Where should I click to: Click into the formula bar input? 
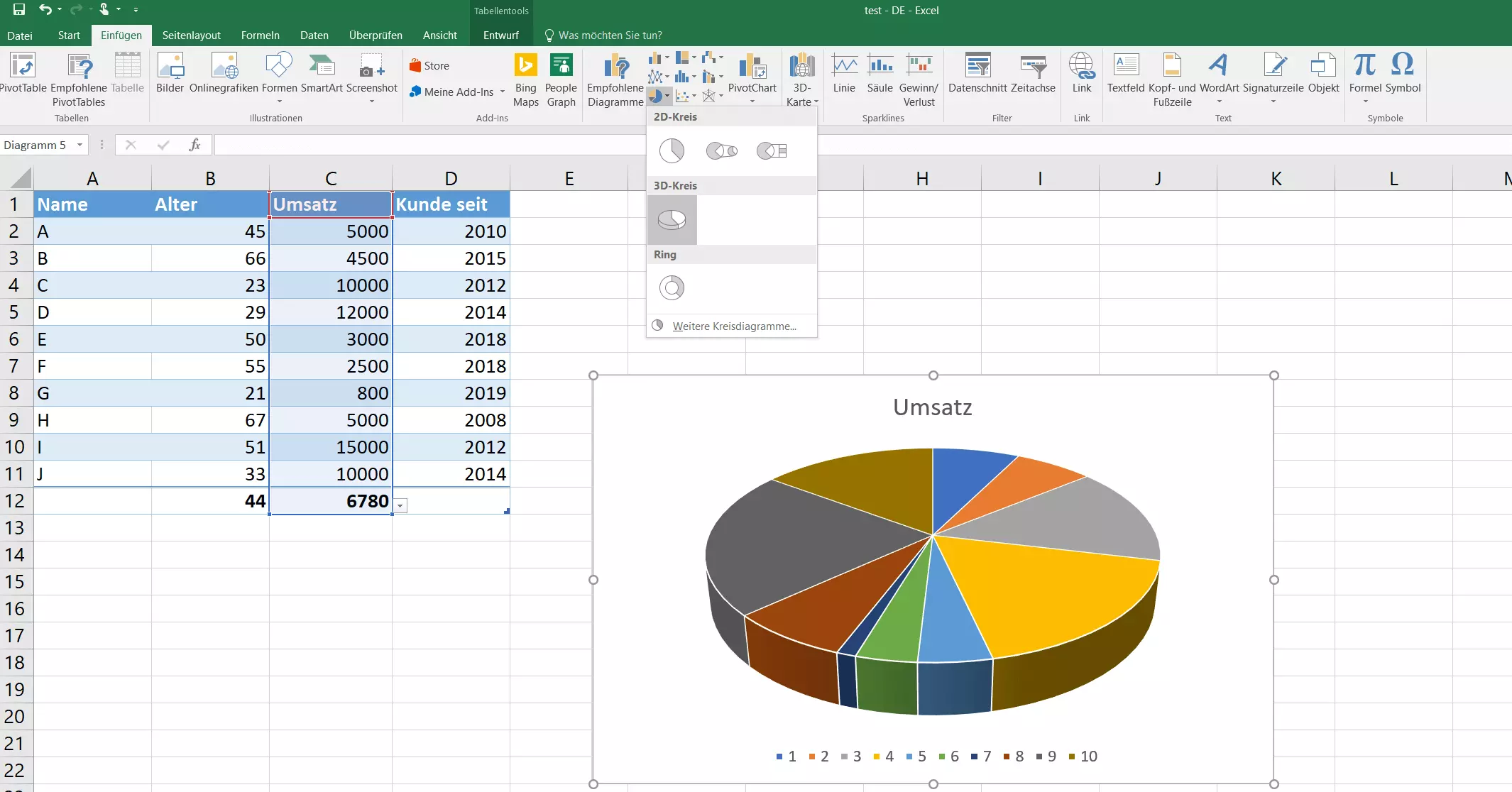(x=862, y=145)
